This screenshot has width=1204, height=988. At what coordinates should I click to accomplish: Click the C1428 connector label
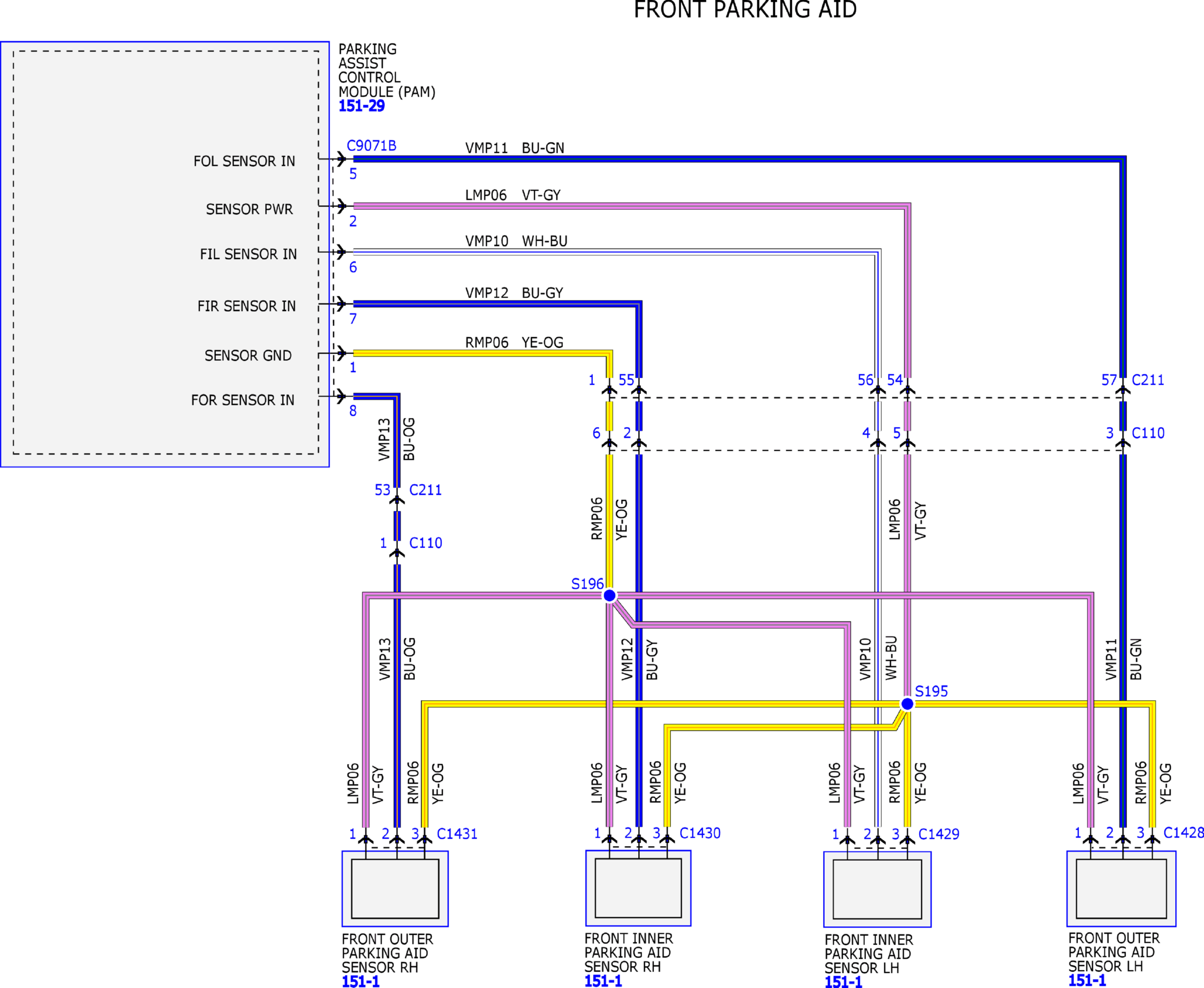[1184, 832]
